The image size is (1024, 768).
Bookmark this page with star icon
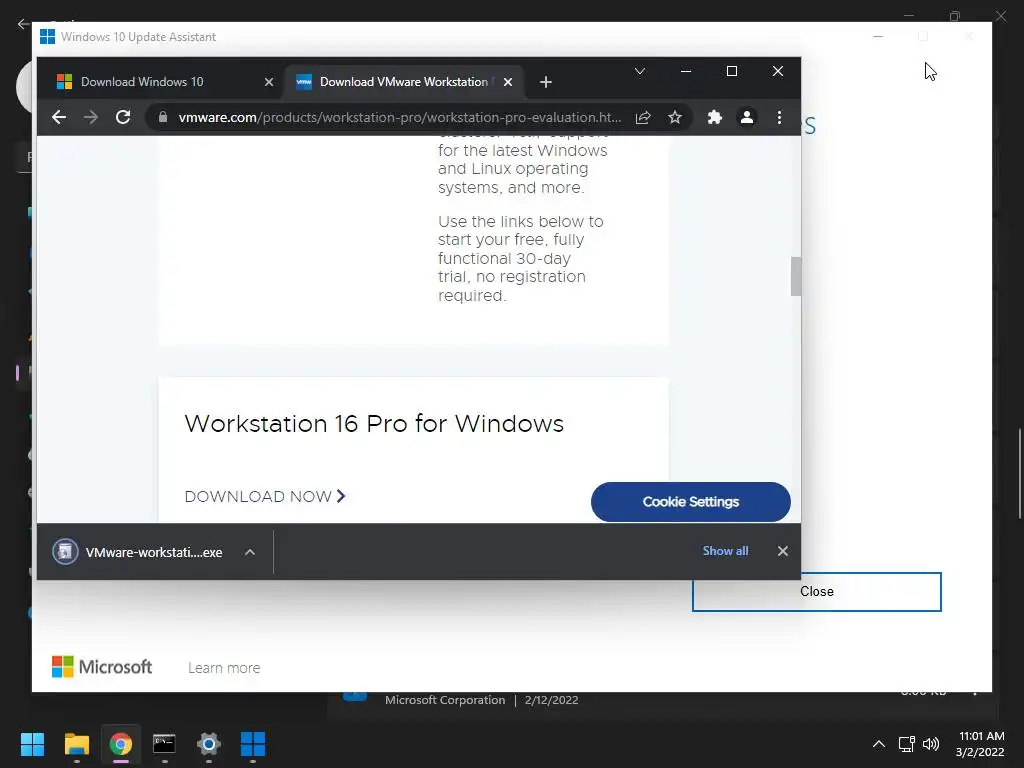(x=675, y=117)
